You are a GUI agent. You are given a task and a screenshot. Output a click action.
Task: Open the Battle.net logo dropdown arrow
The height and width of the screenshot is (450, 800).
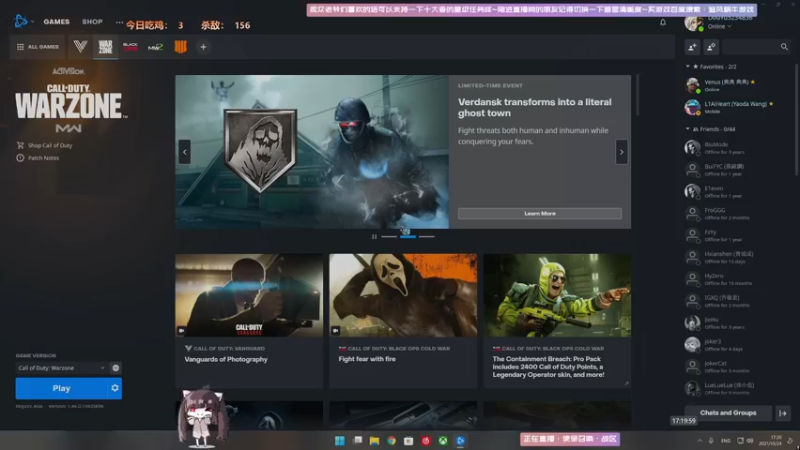tap(33, 22)
